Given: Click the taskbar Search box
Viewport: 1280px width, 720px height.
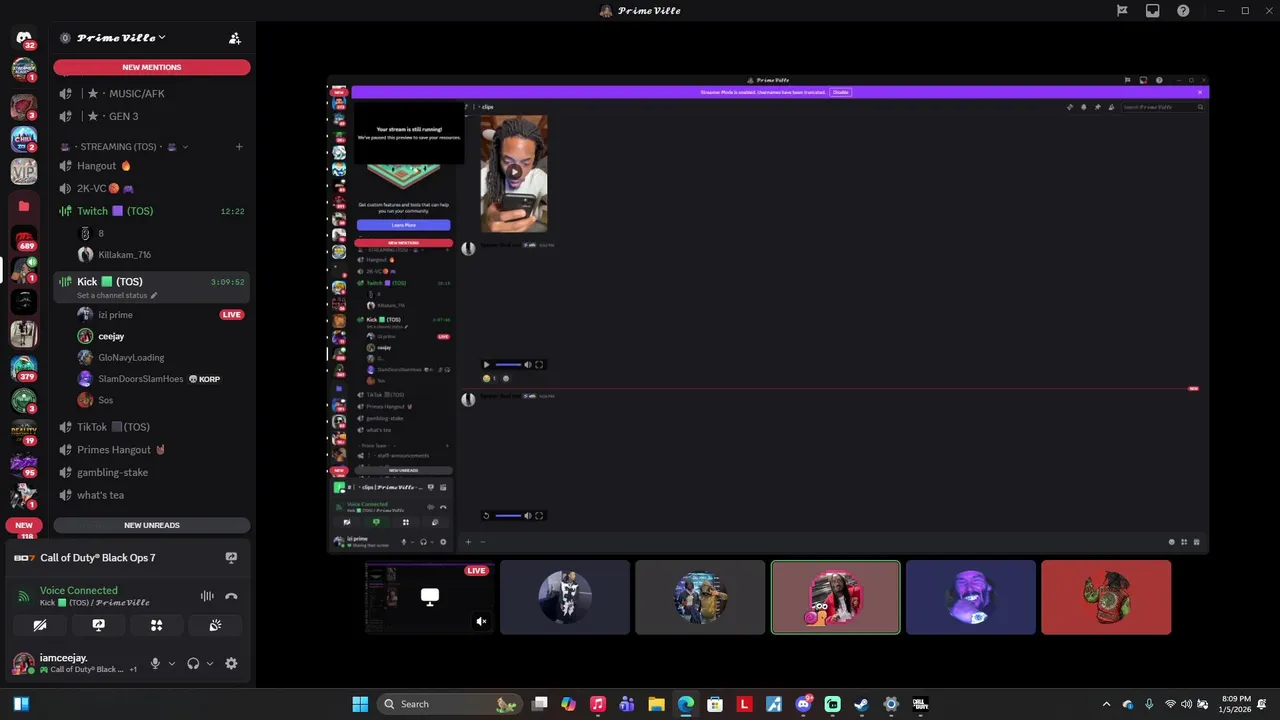Looking at the screenshot, I should (450, 704).
